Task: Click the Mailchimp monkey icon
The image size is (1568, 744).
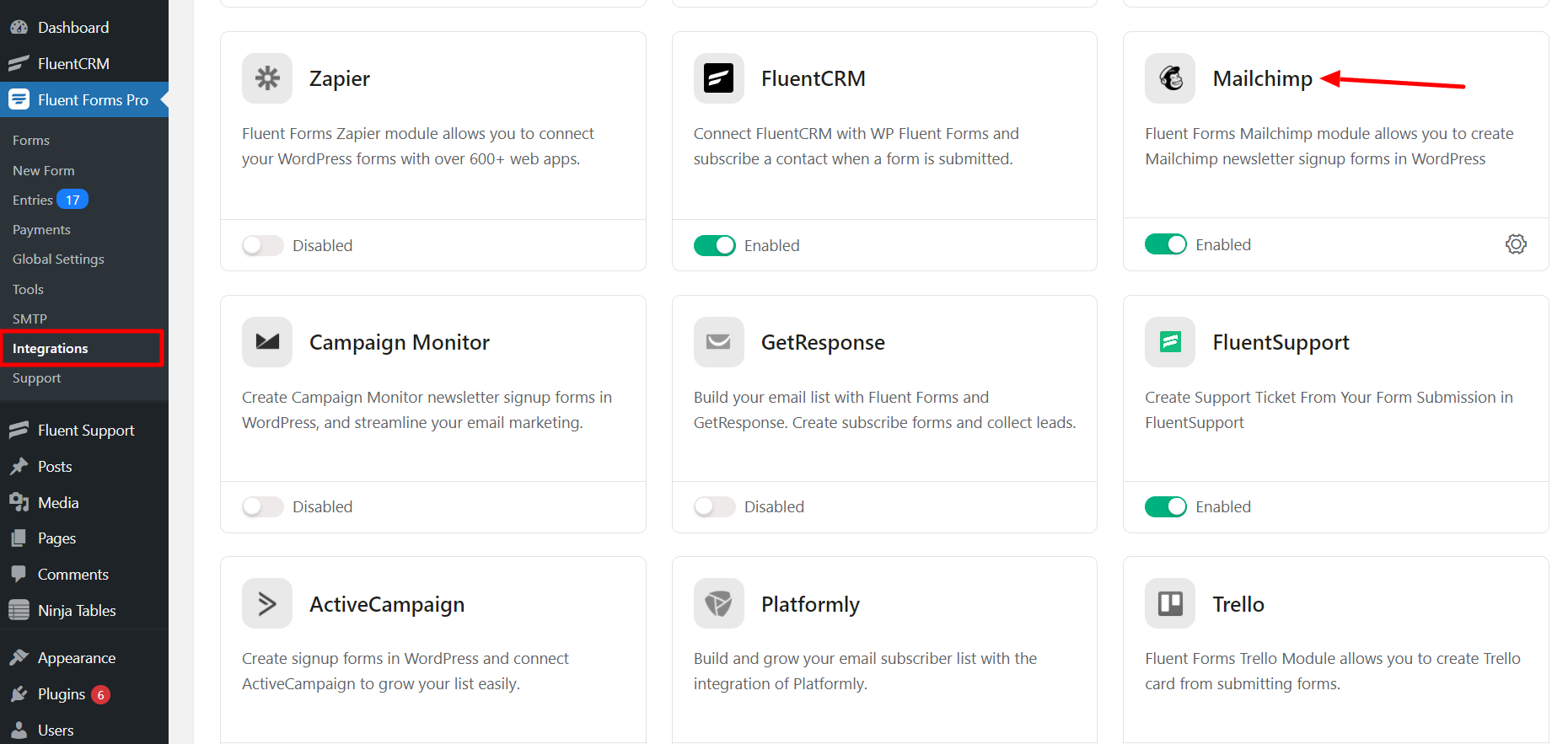Action: pos(1170,78)
